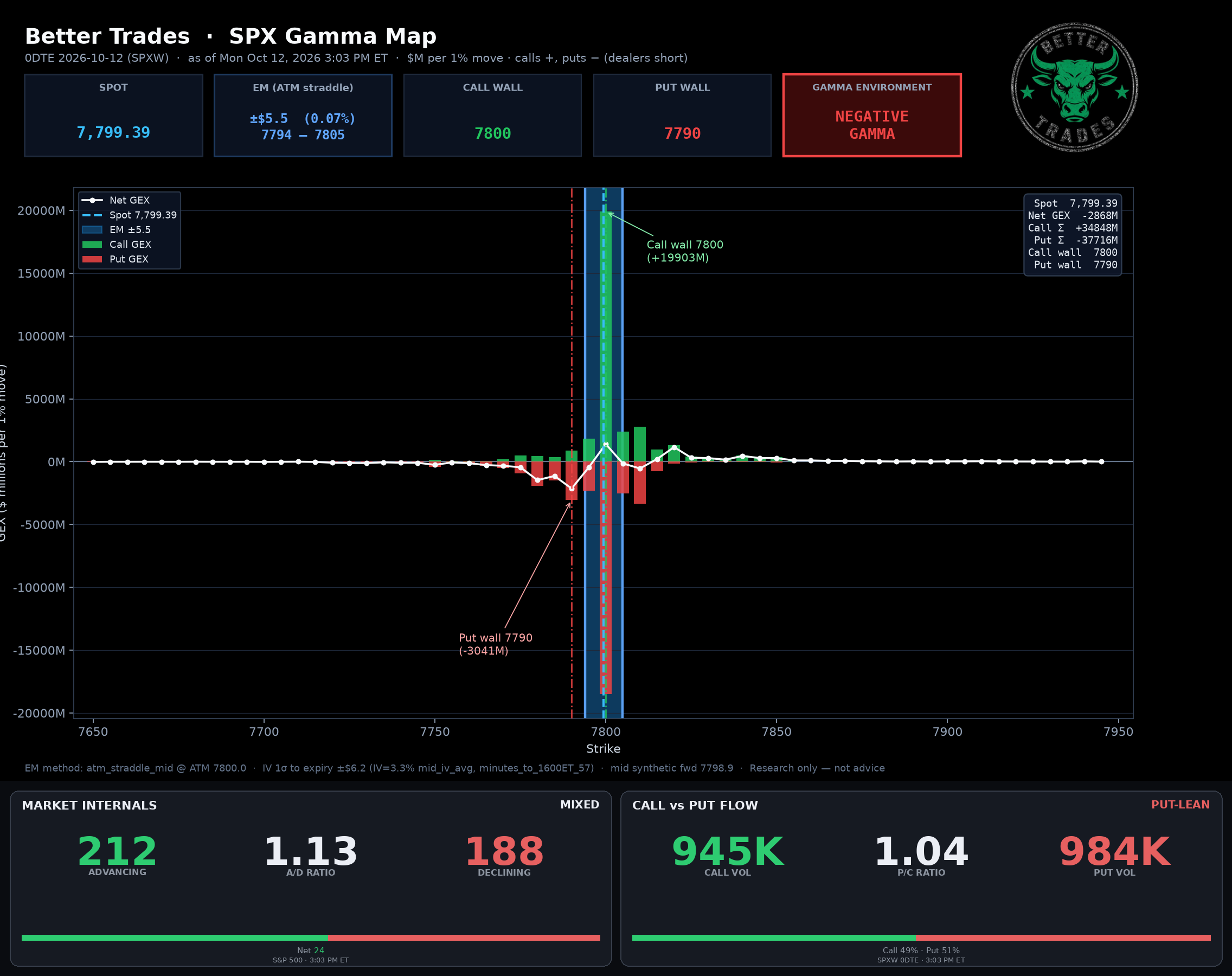Click the CALL WALL 7800 card
This screenshot has height=976, width=1232.
(x=492, y=115)
